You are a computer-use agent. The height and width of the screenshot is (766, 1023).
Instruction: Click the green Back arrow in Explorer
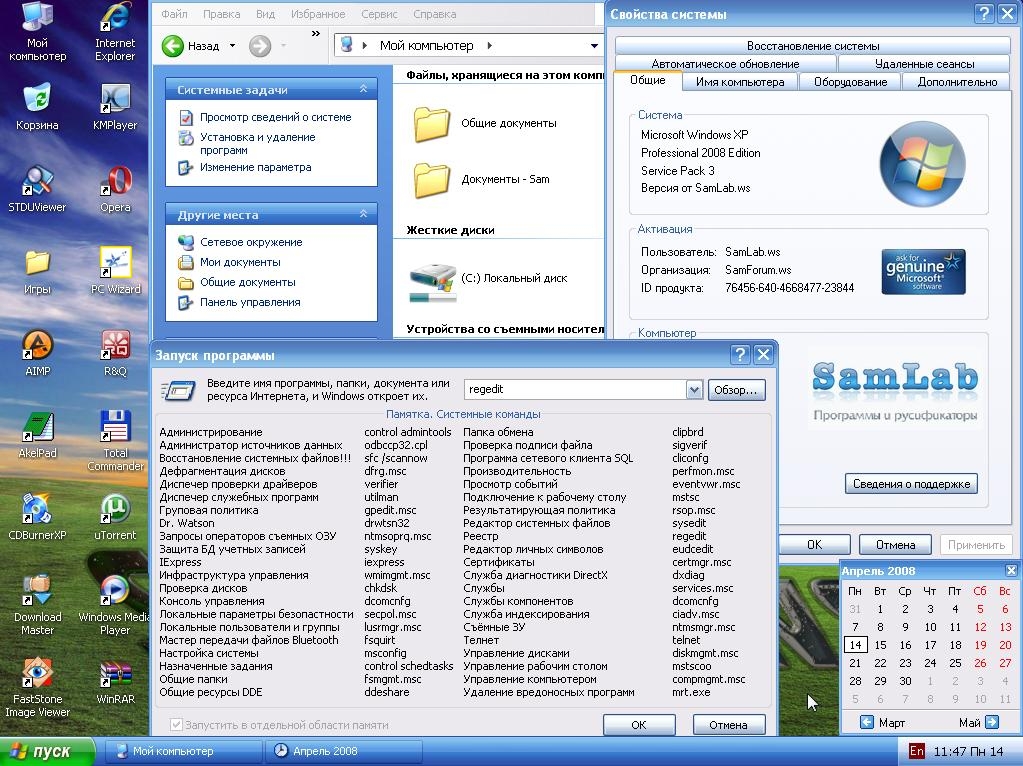click(173, 46)
